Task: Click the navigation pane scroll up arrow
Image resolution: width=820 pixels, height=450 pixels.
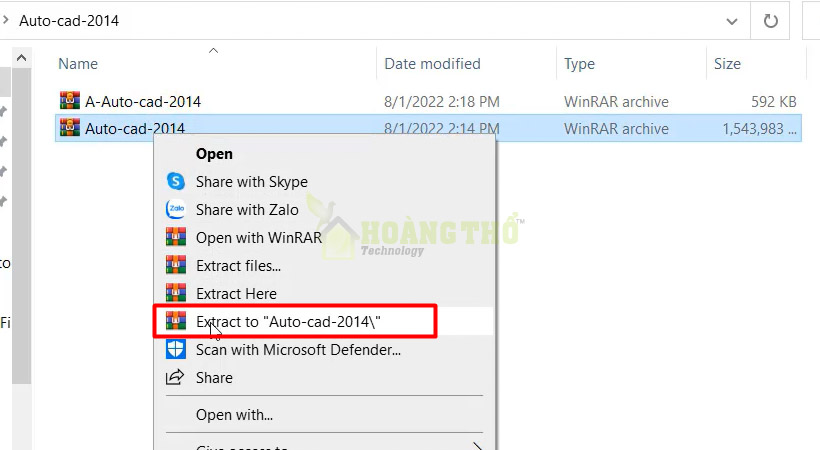Action: point(21,58)
